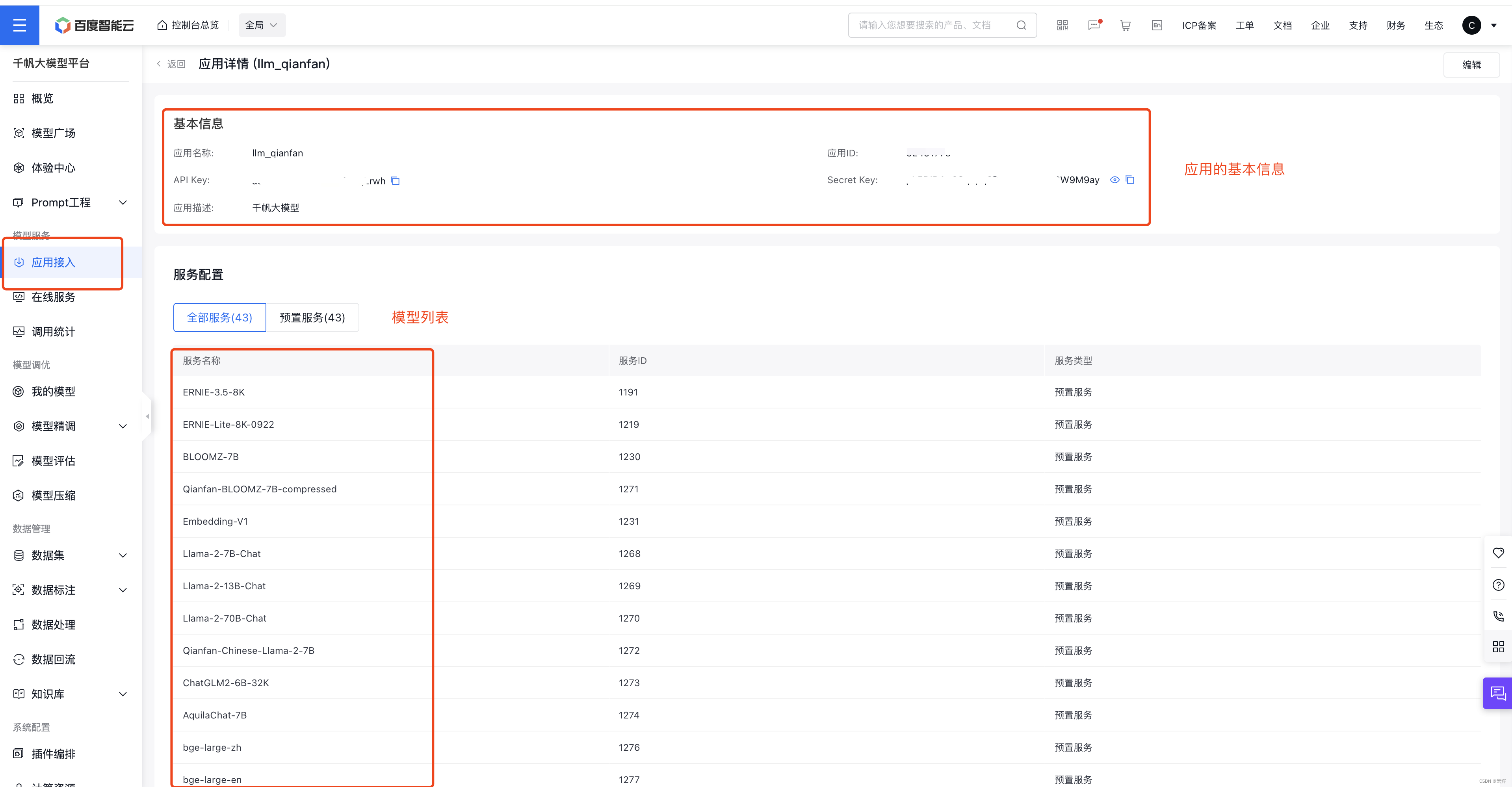Open the shopping cart icon
The width and height of the screenshot is (1512, 787).
tap(1125, 25)
